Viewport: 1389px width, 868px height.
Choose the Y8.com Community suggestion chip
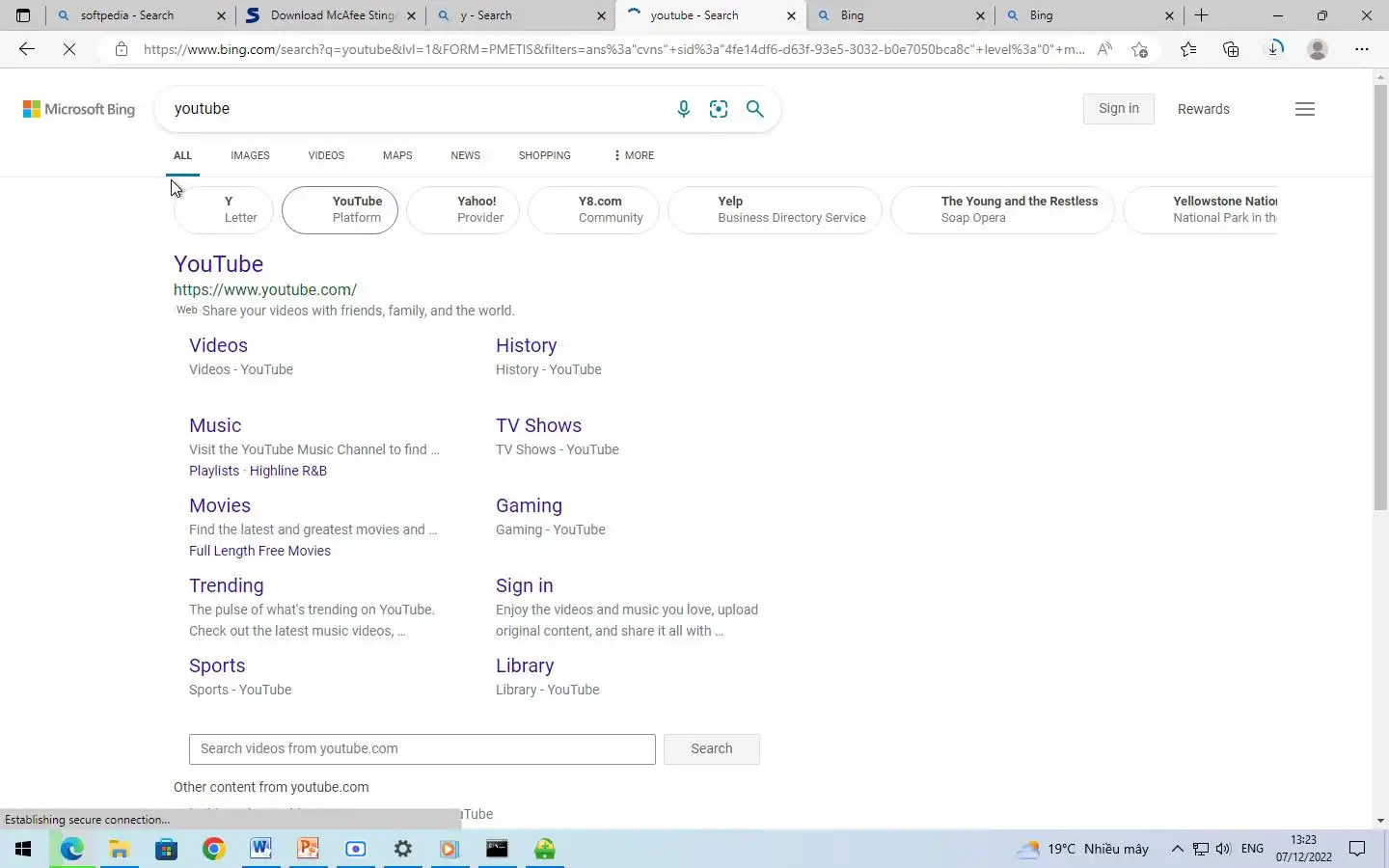[594, 209]
